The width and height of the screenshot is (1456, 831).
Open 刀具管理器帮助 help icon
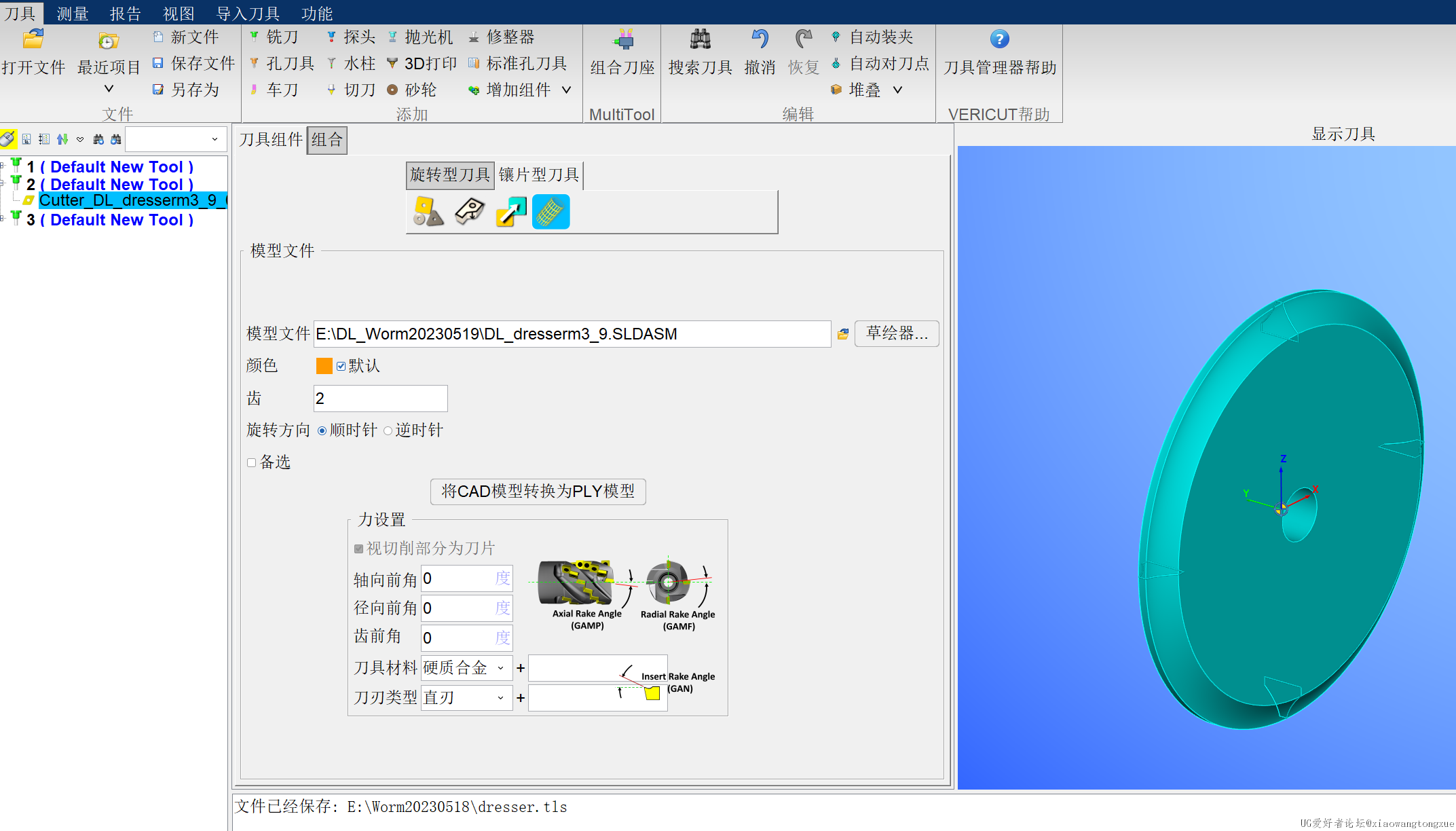[x=999, y=39]
